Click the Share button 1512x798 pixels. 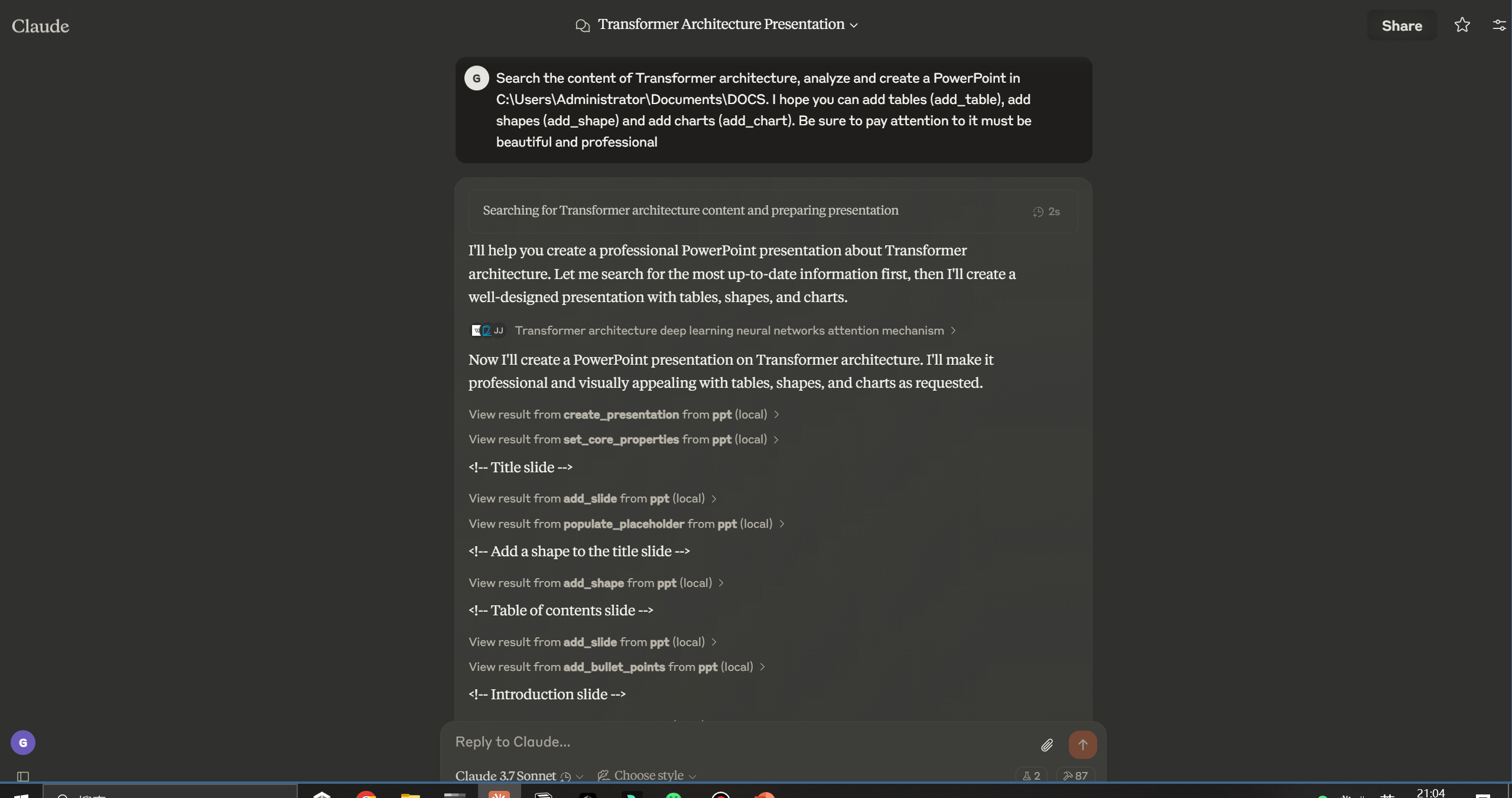coord(1402,25)
